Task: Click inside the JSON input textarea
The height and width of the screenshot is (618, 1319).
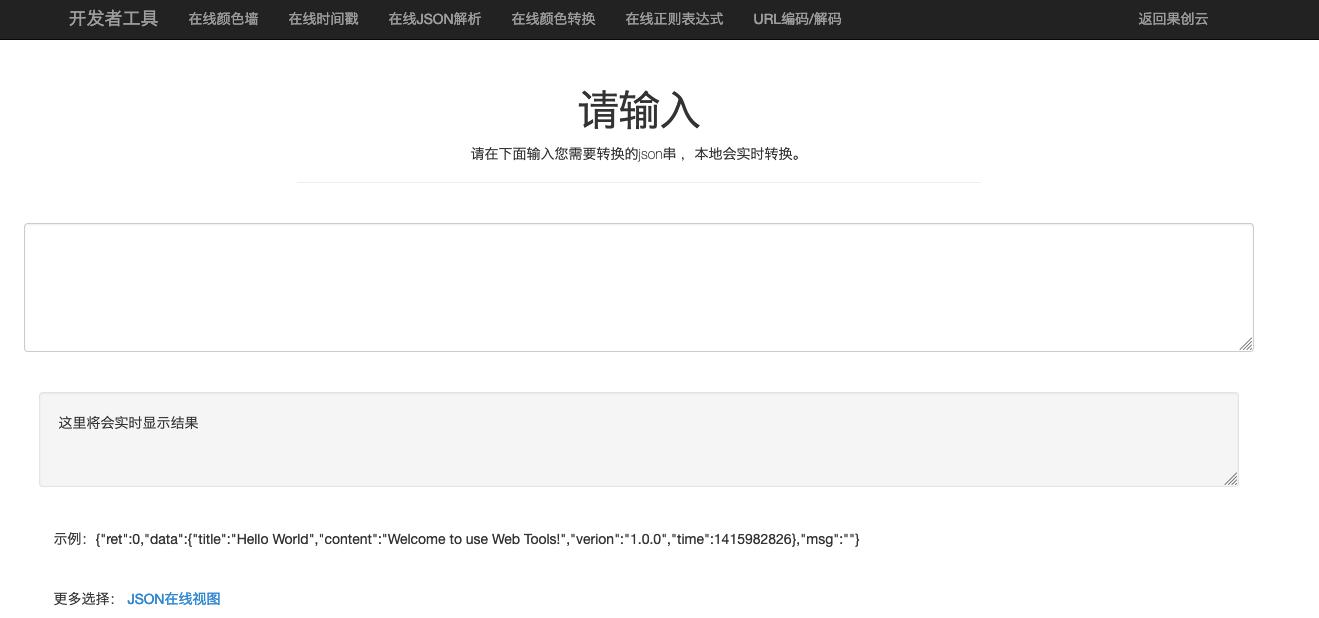Action: point(639,287)
